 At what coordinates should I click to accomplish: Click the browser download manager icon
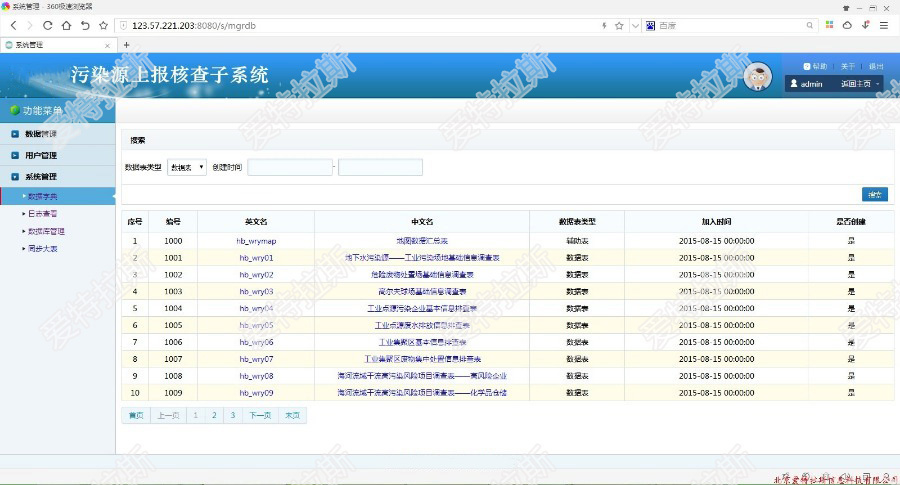866,25
